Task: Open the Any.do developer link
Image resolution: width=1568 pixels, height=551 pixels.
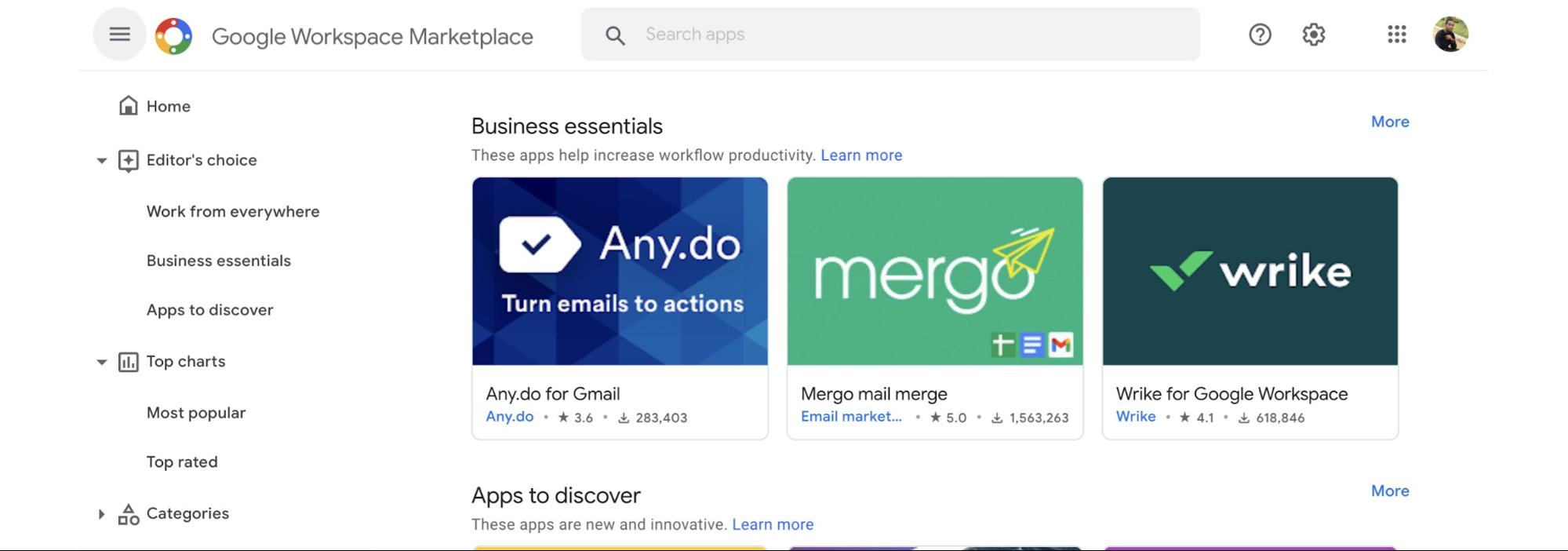Action: 510,417
